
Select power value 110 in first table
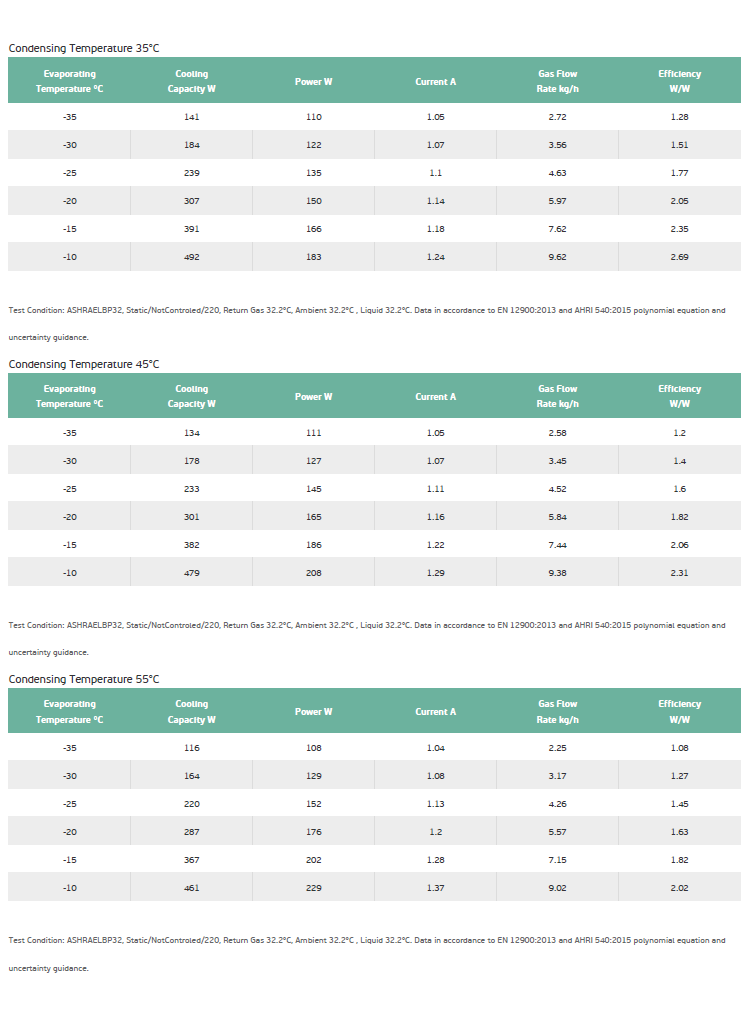[x=314, y=117]
